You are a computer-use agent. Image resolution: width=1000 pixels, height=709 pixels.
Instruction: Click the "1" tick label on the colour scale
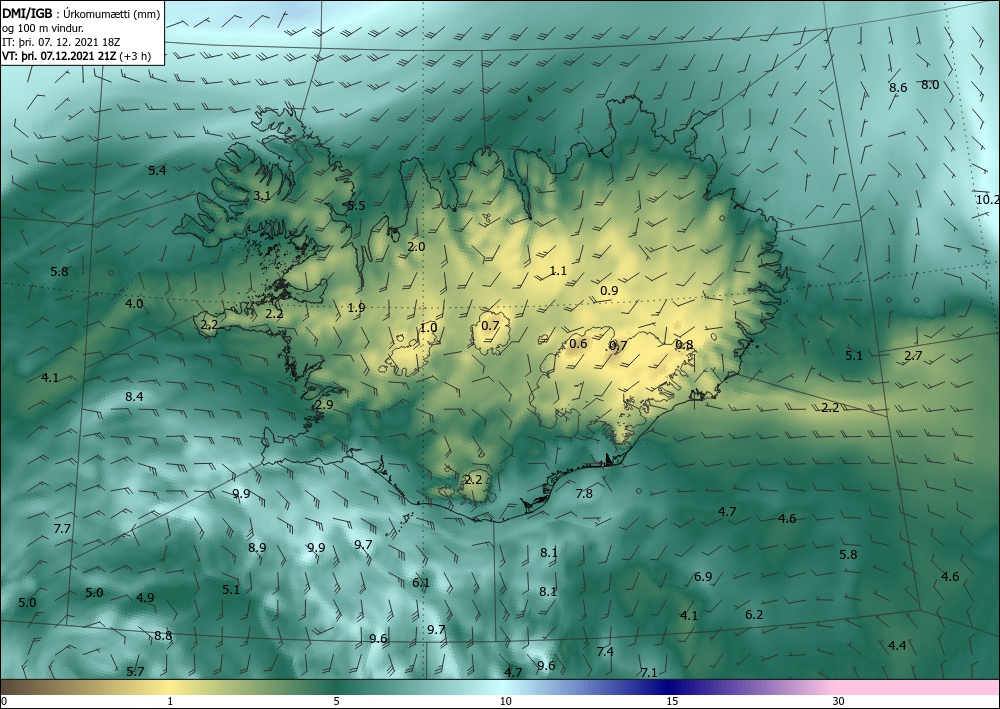(x=170, y=701)
